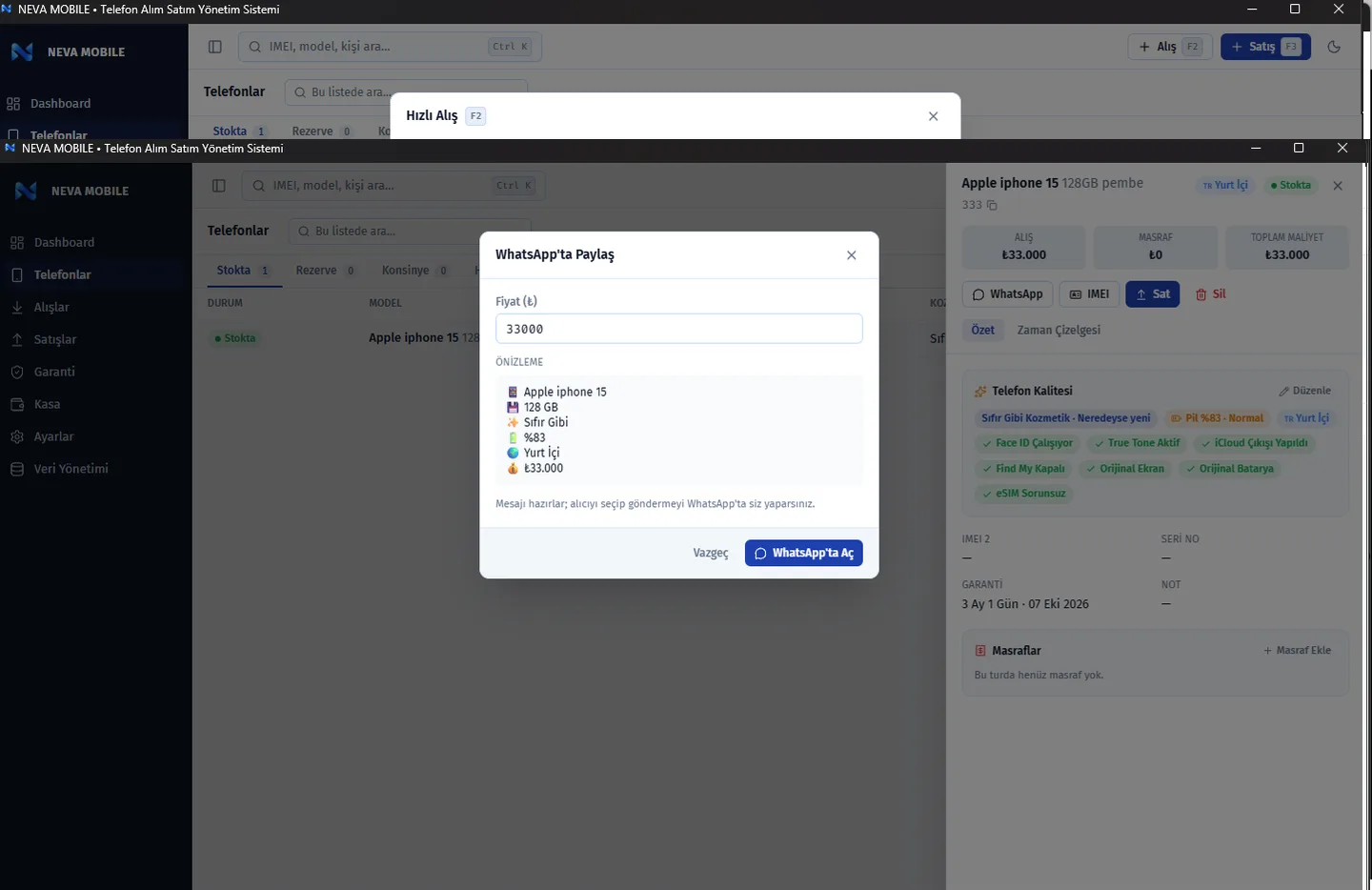
Task: Click the WhatsApp'ta Aç button
Action: coord(803,553)
